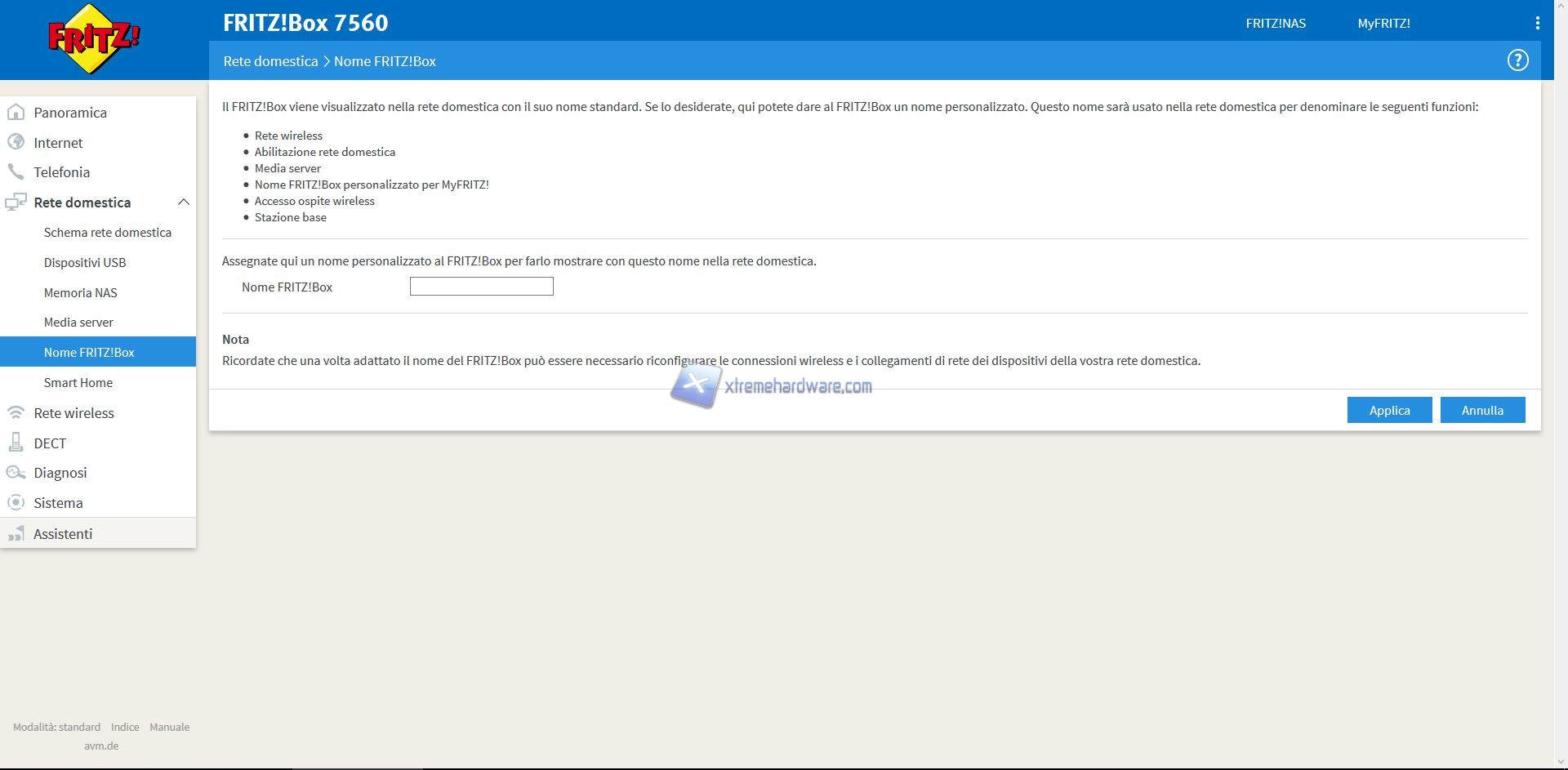Image resolution: width=1568 pixels, height=770 pixels.
Task: Click the Panoramica house icon
Action: pos(16,112)
